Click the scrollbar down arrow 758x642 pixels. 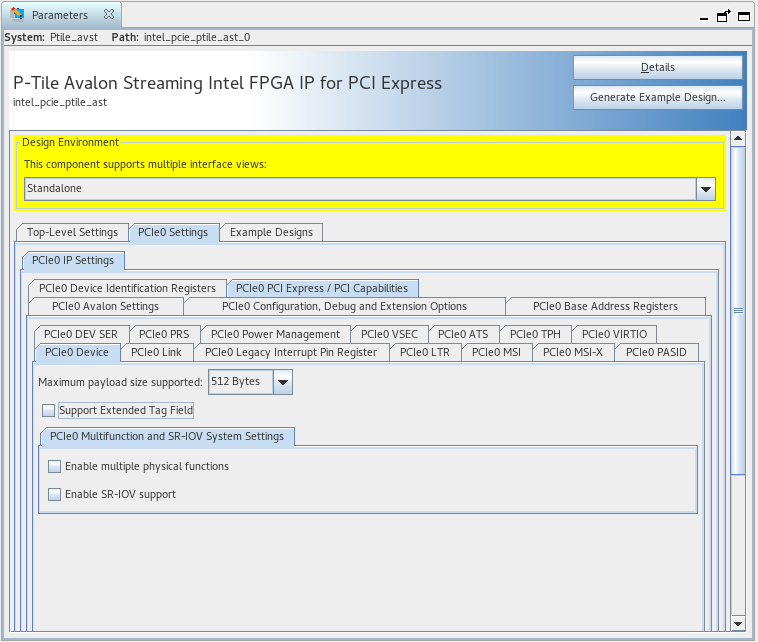tap(738, 624)
